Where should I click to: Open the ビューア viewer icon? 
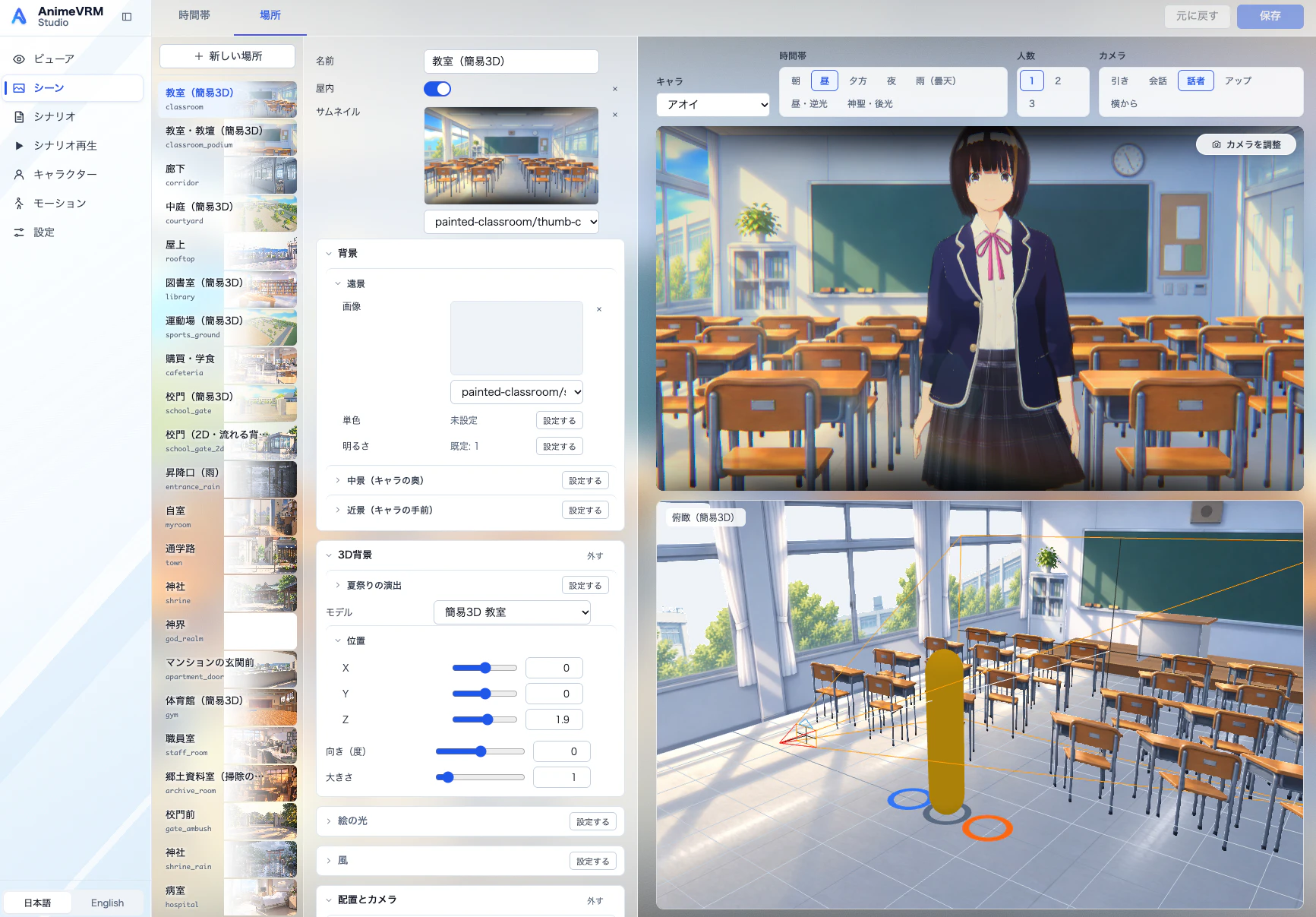(x=19, y=58)
